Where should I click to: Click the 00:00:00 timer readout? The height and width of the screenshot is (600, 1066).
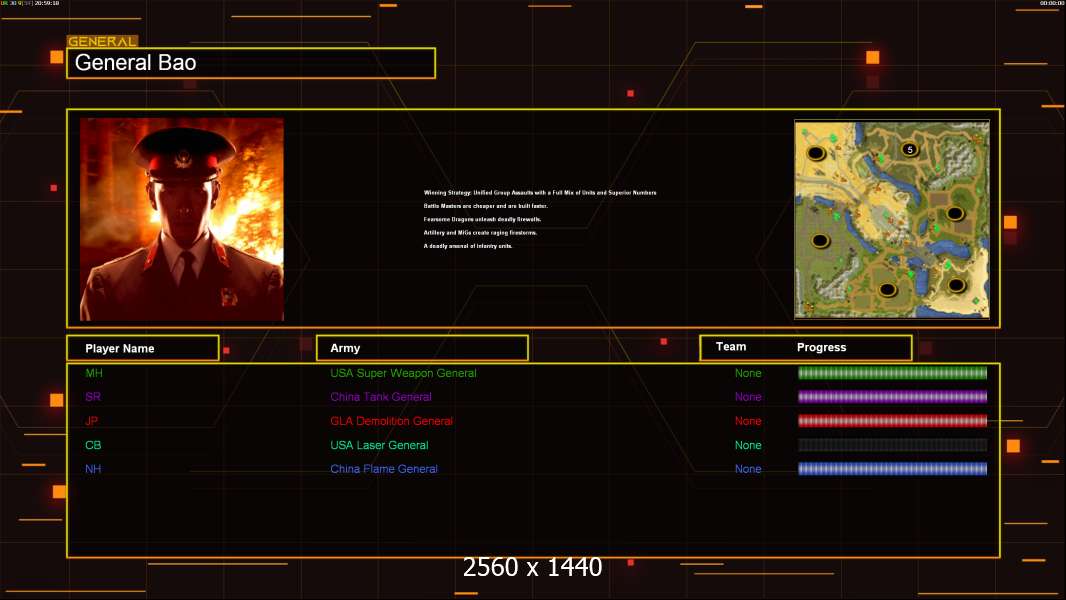pyautogui.click(x=1052, y=3)
